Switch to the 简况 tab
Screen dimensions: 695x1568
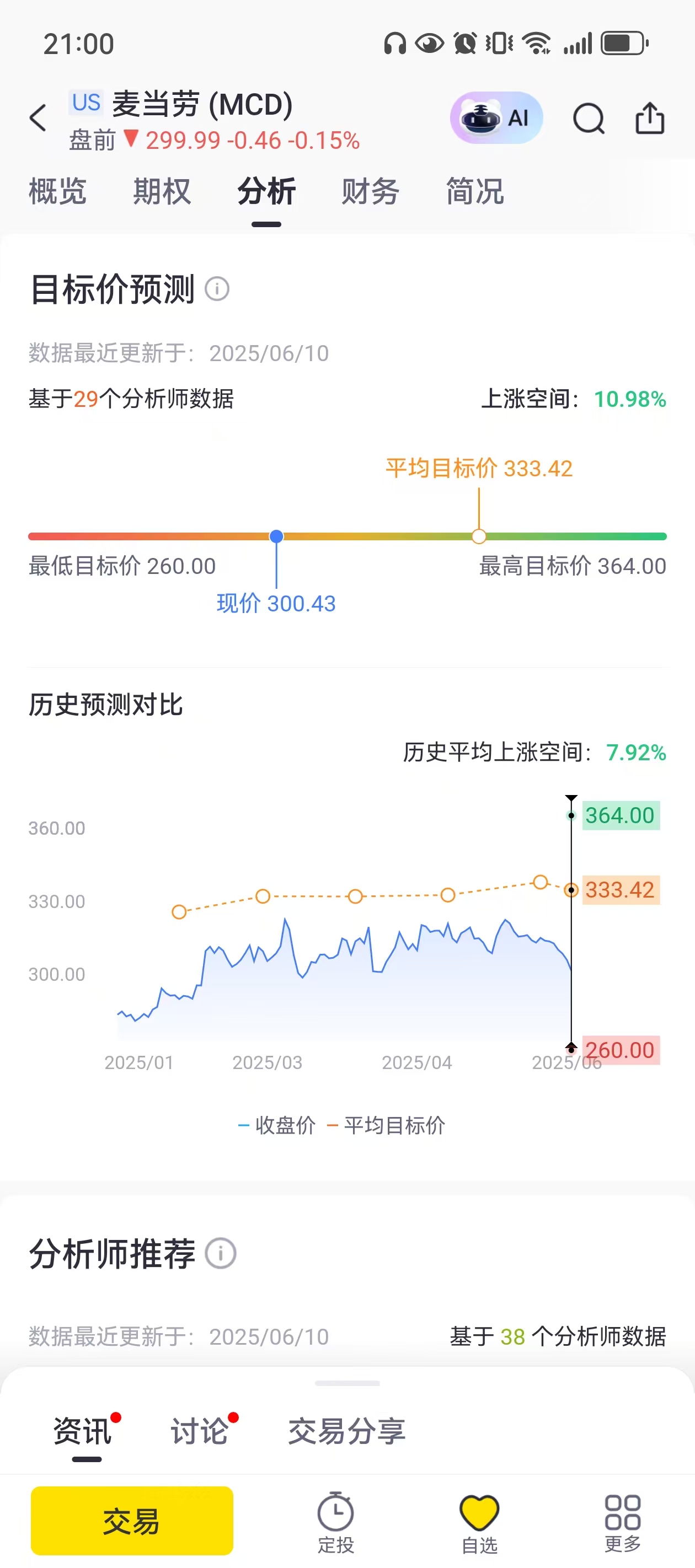tap(474, 192)
